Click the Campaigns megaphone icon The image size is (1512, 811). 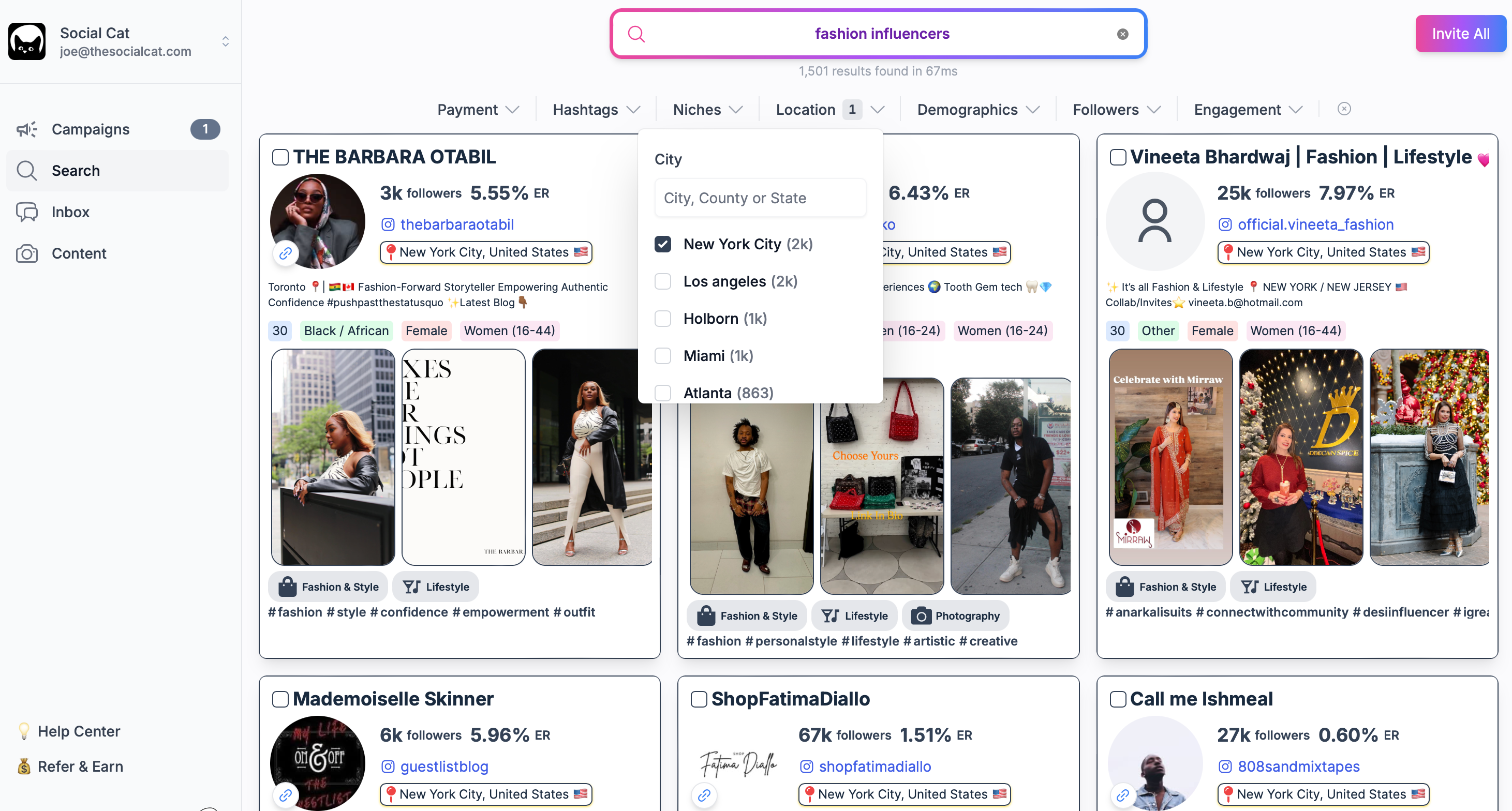pyautogui.click(x=26, y=129)
